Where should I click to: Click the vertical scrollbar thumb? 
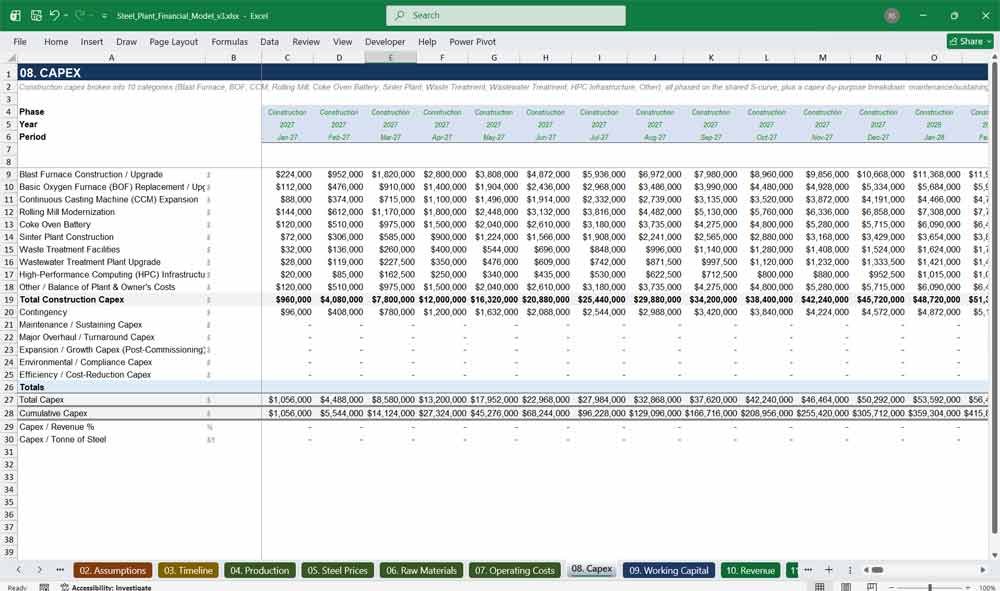tap(994, 298)
